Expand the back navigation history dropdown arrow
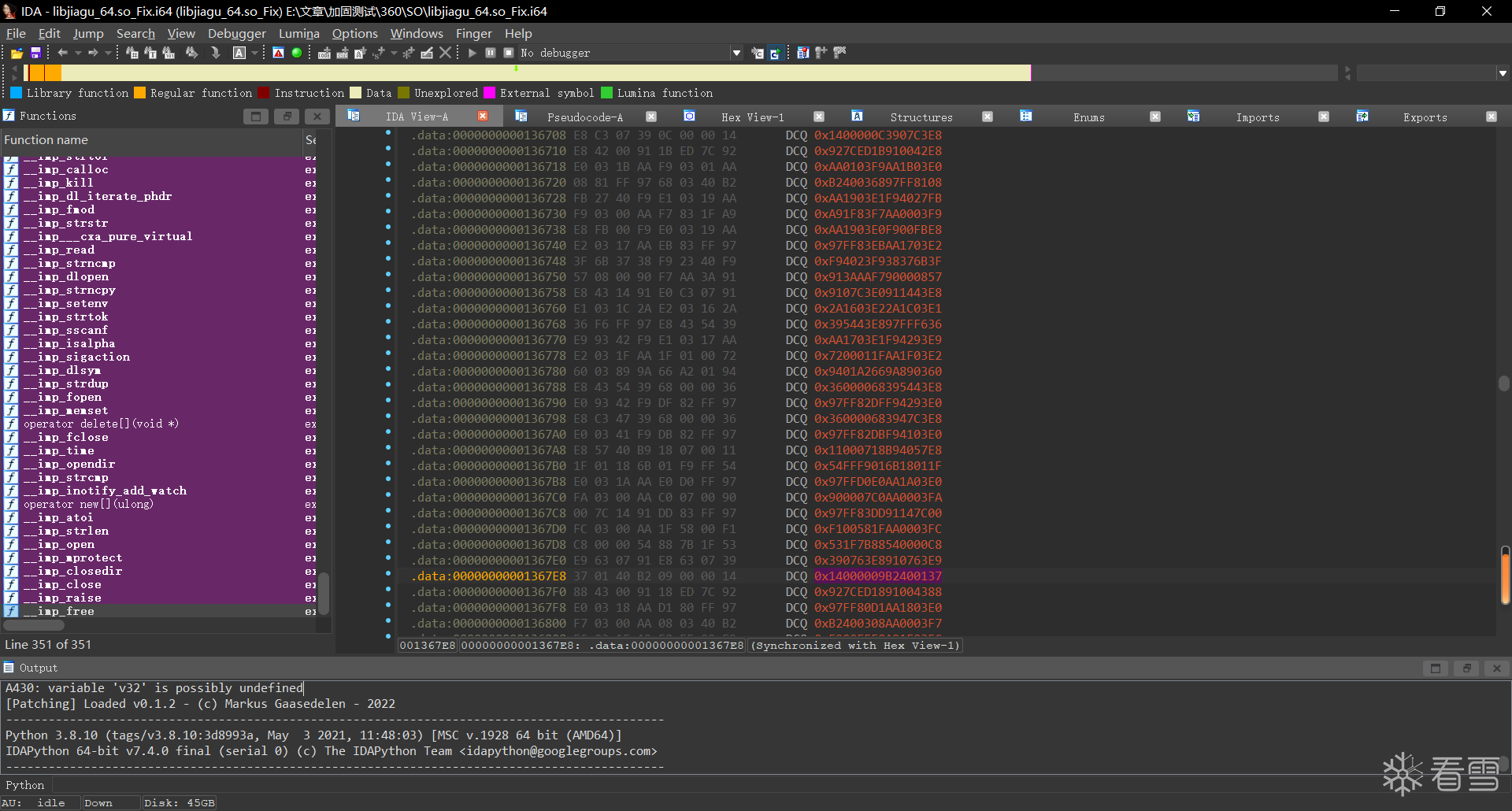The width and height of the screenshot is (1512, 811). pos(78,53)
